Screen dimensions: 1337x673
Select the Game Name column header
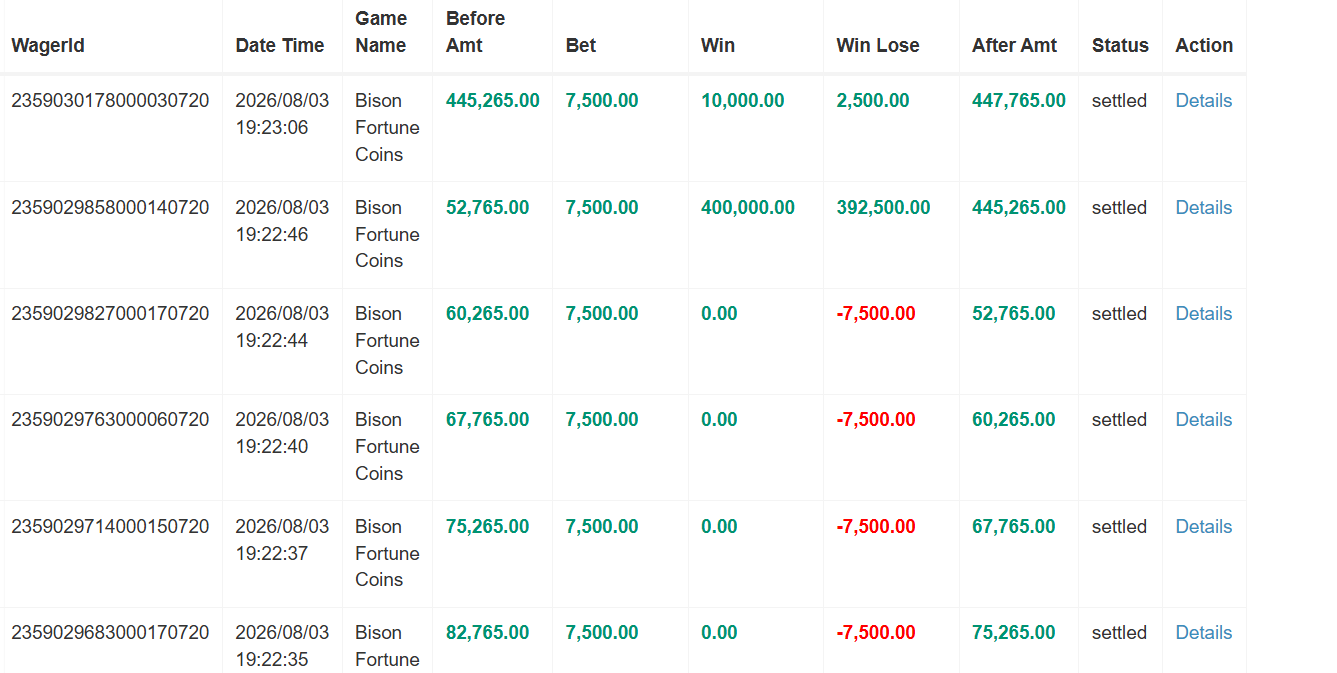point(381,32)
